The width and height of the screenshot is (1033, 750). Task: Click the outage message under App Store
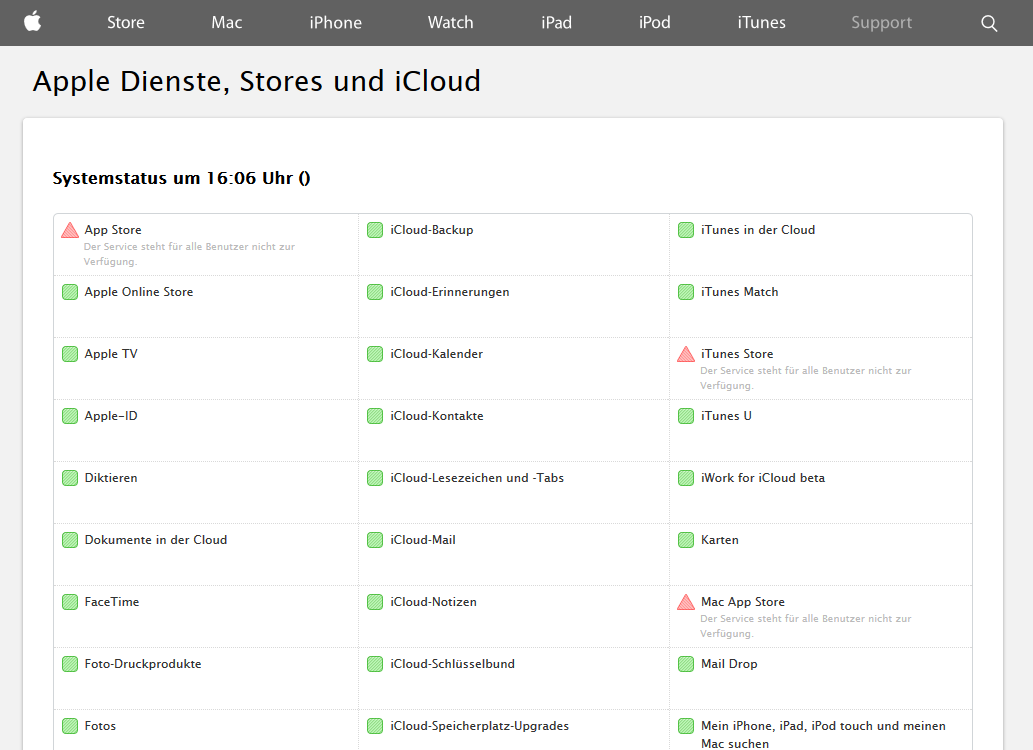click(x=189, y=254)
